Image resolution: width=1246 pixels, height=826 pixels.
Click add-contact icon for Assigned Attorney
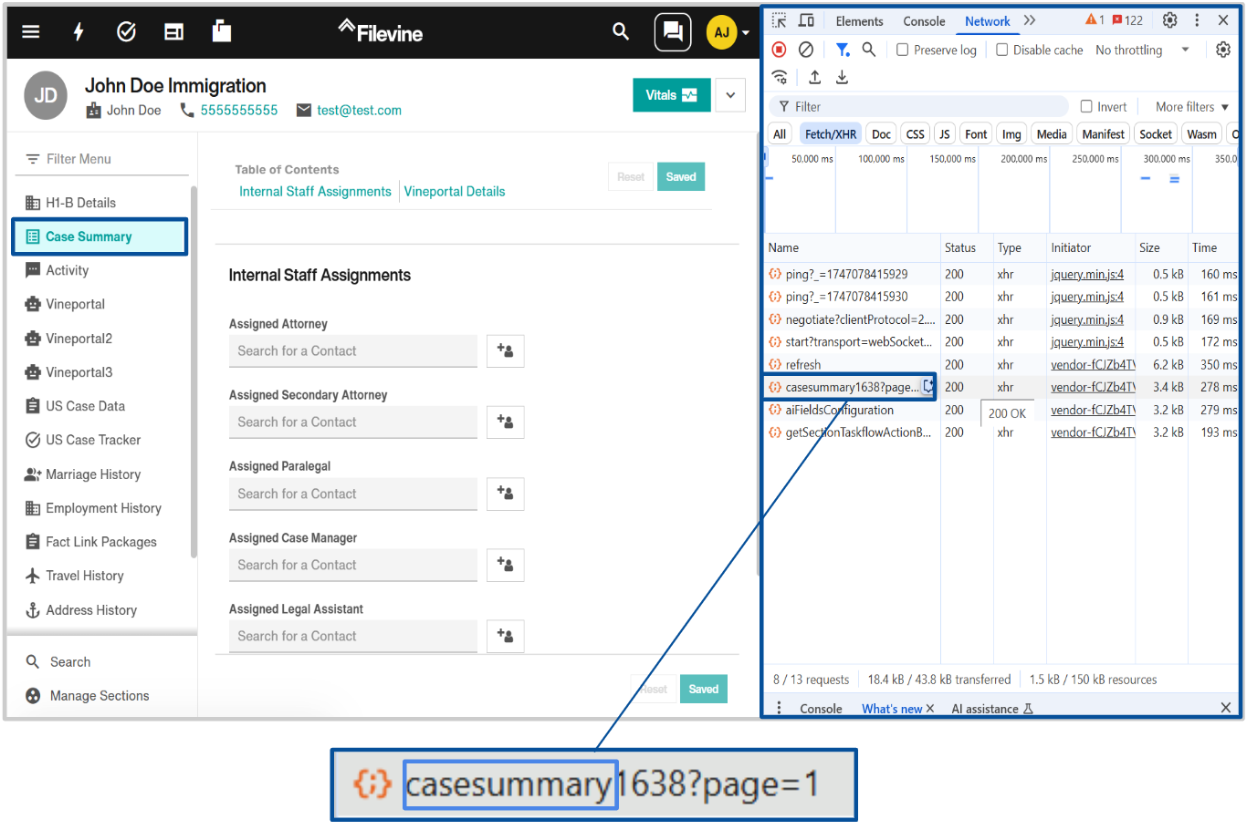pos(505,351)
